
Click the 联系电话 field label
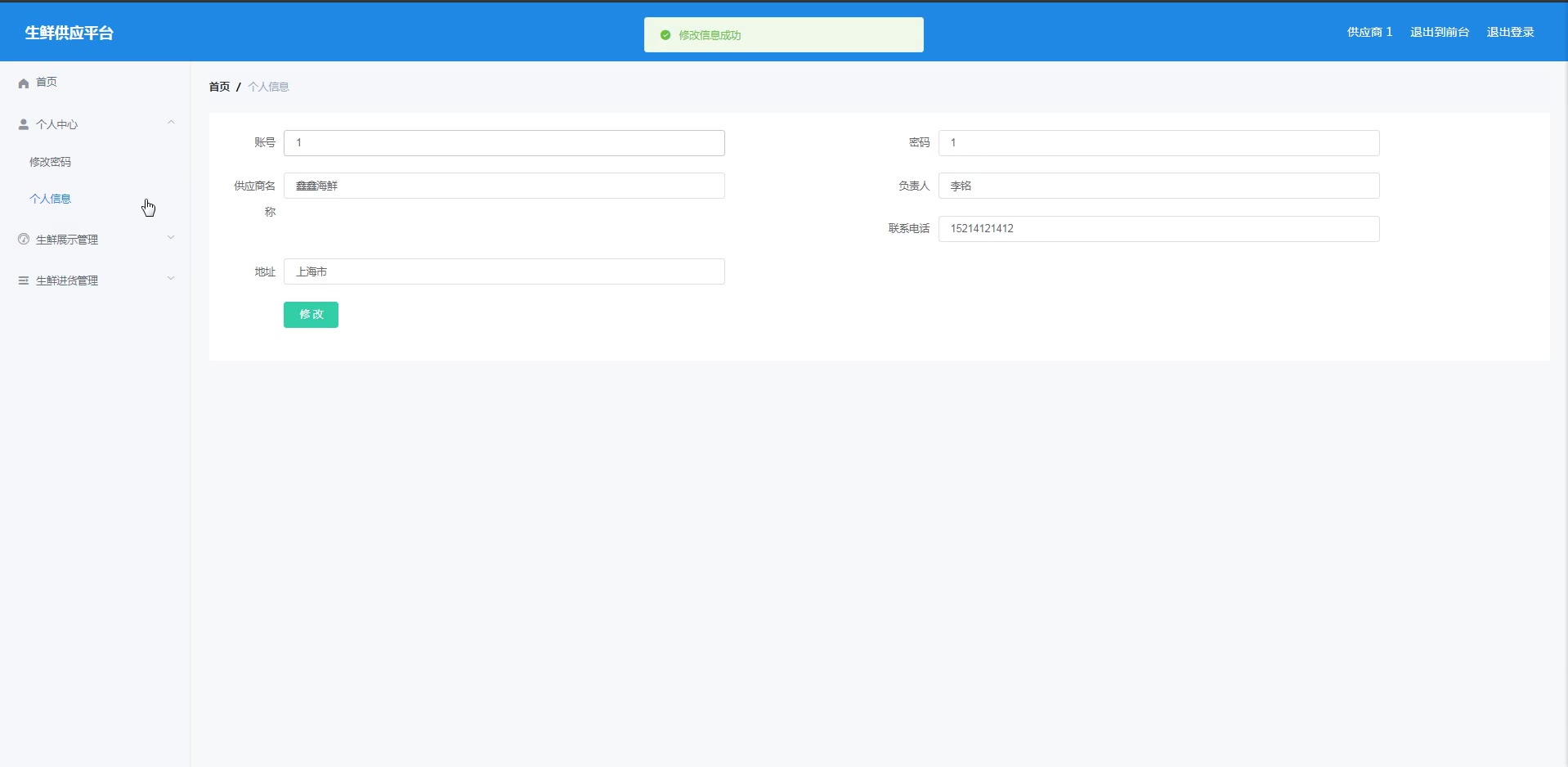click(909, 229)
